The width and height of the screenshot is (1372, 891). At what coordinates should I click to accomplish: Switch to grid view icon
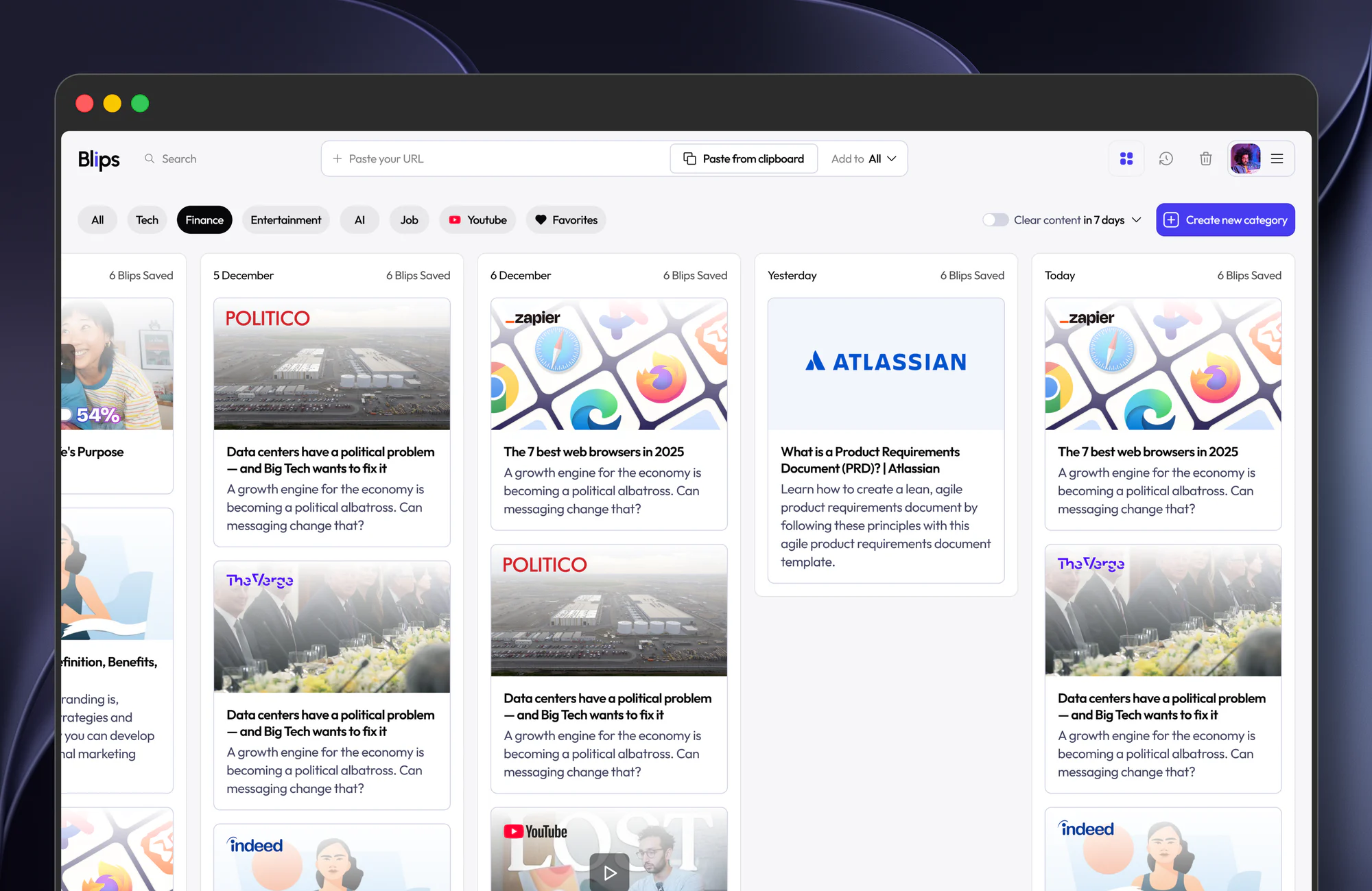click(x=1126, y=158)
